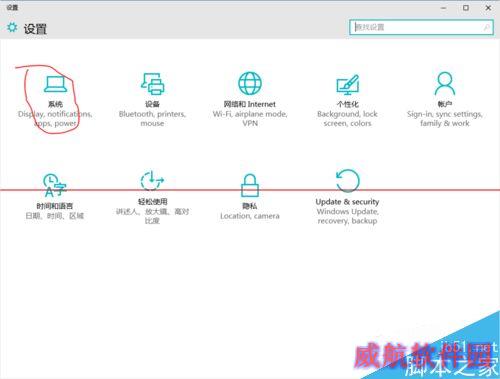
Task: Open Personalization (个性化) paintbrush icon
Action: 347,84
